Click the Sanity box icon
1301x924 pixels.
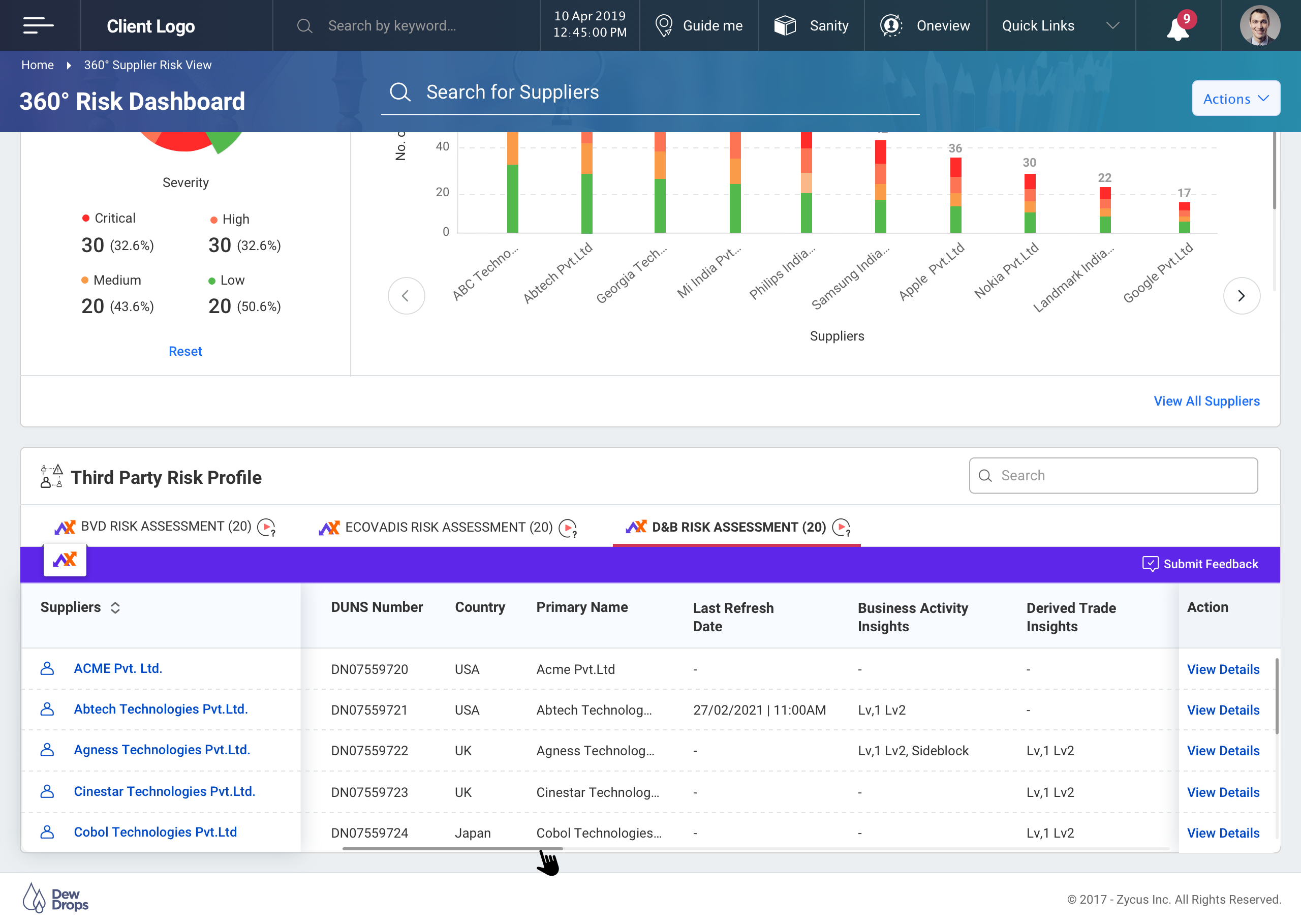click(785, 25)
